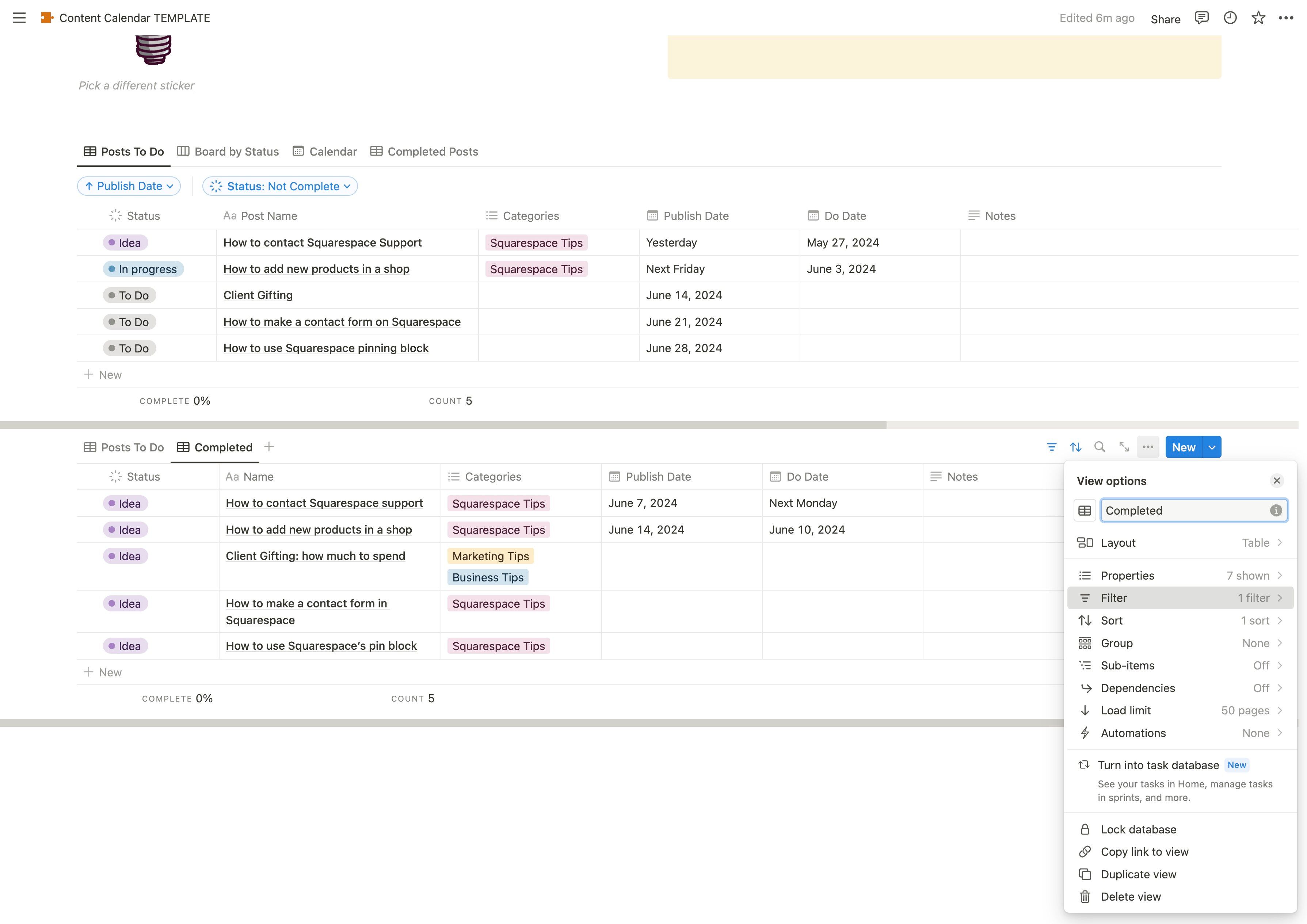This screenshot has height=924, width=1307.
Task: Expand the Publish Date sort dropdown
Action: [129, 186]
